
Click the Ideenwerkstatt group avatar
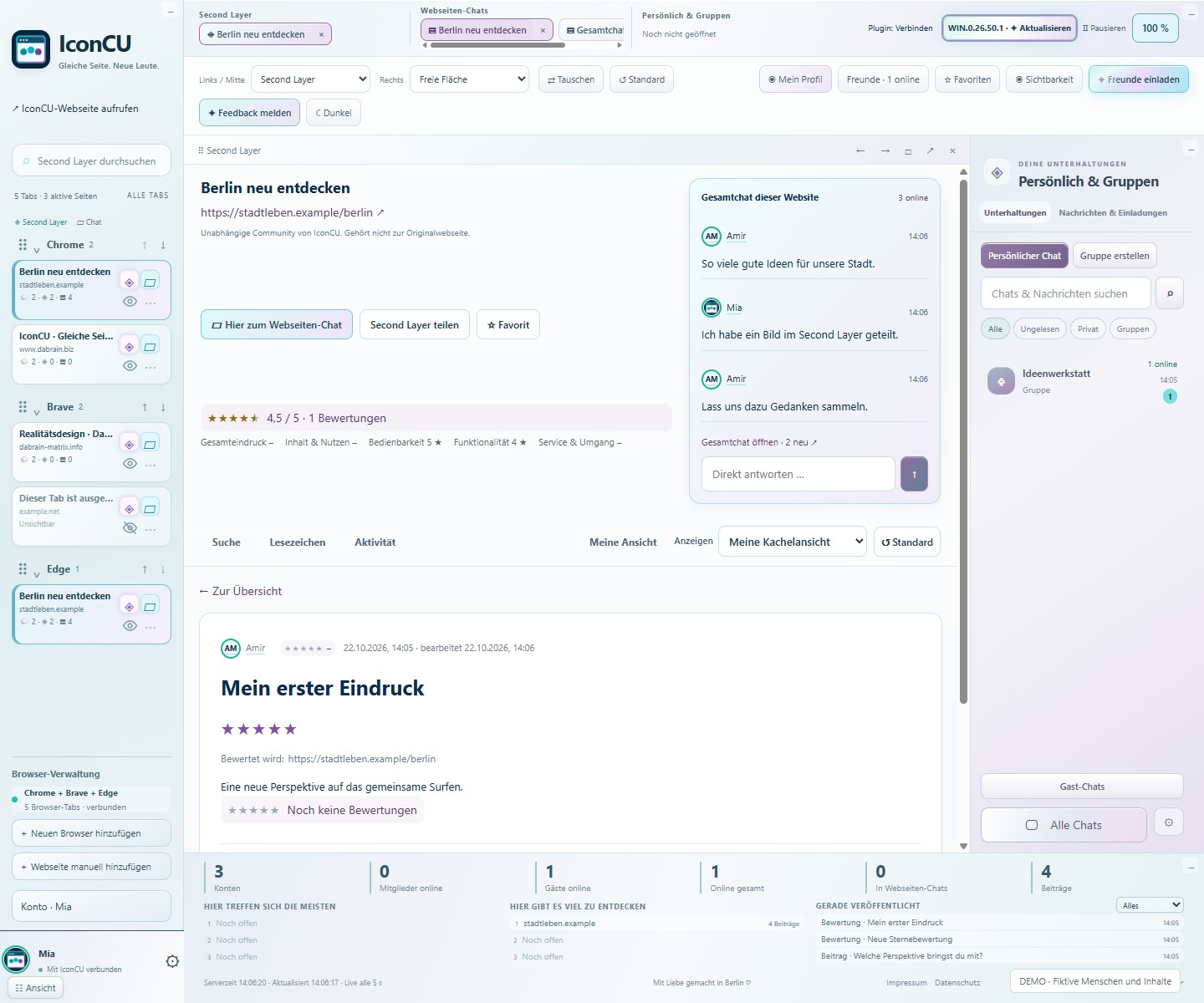pyautogui.click(x=1001, y=381)
